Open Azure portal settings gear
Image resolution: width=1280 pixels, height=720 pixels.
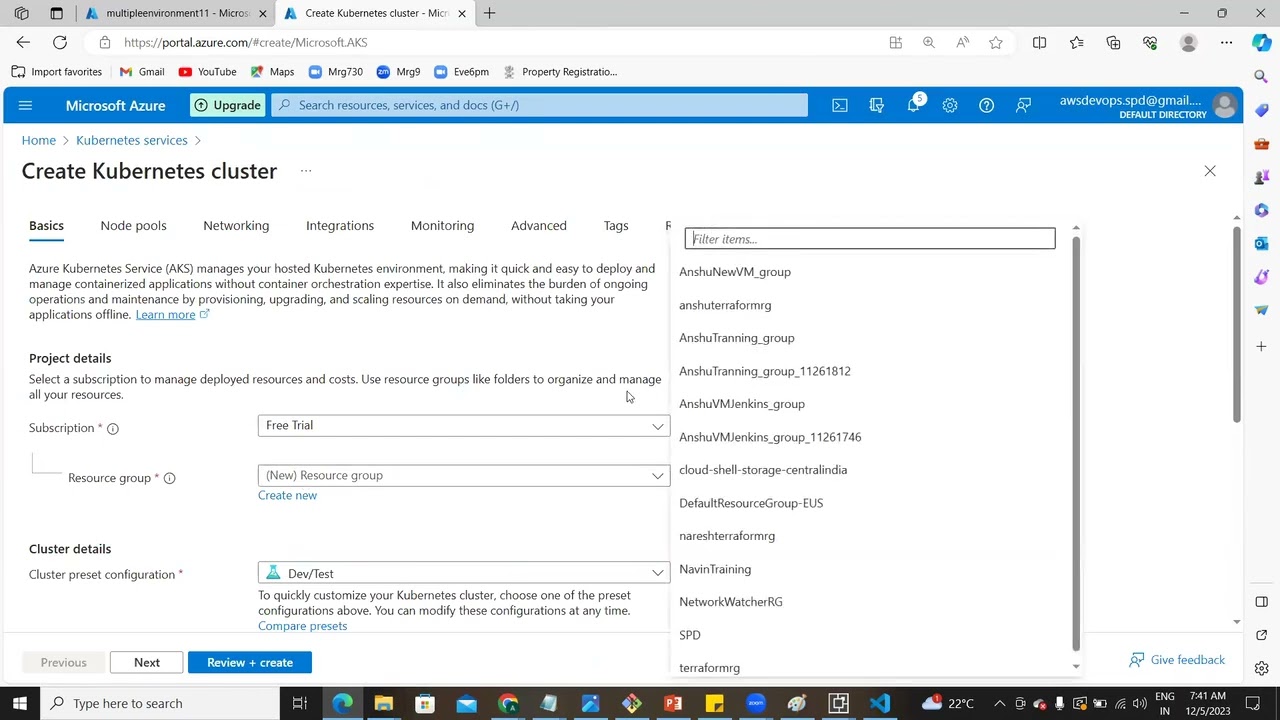point(950,105)
